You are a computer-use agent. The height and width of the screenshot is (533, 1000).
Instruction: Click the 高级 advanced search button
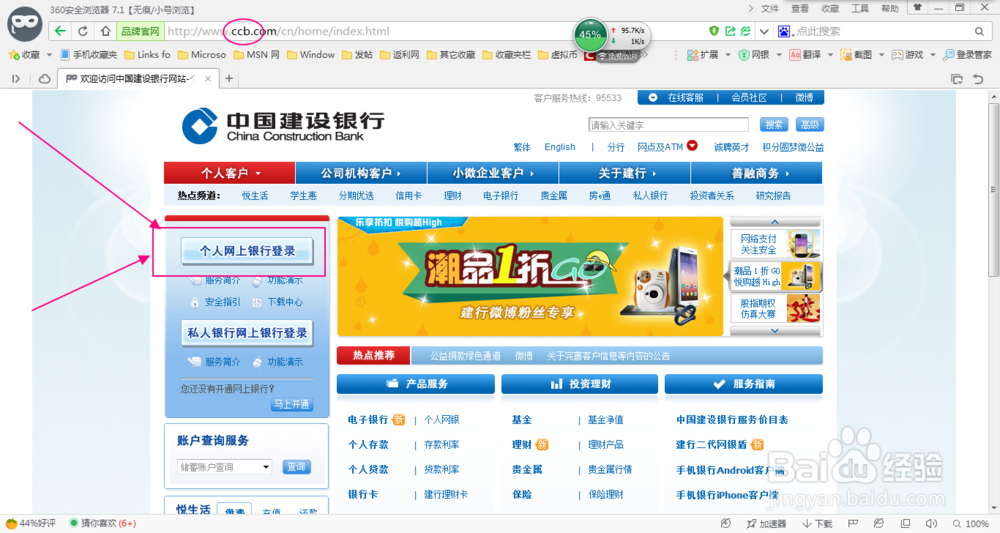point(809,124)
